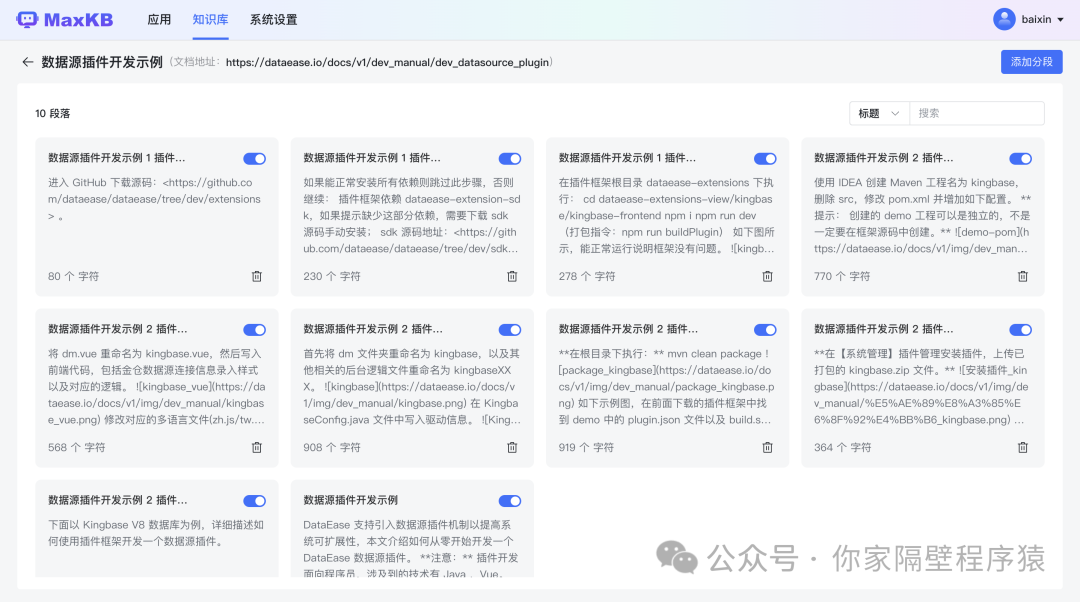
Task: Click inside the 搜索 search input field
Action: point(975,113)
